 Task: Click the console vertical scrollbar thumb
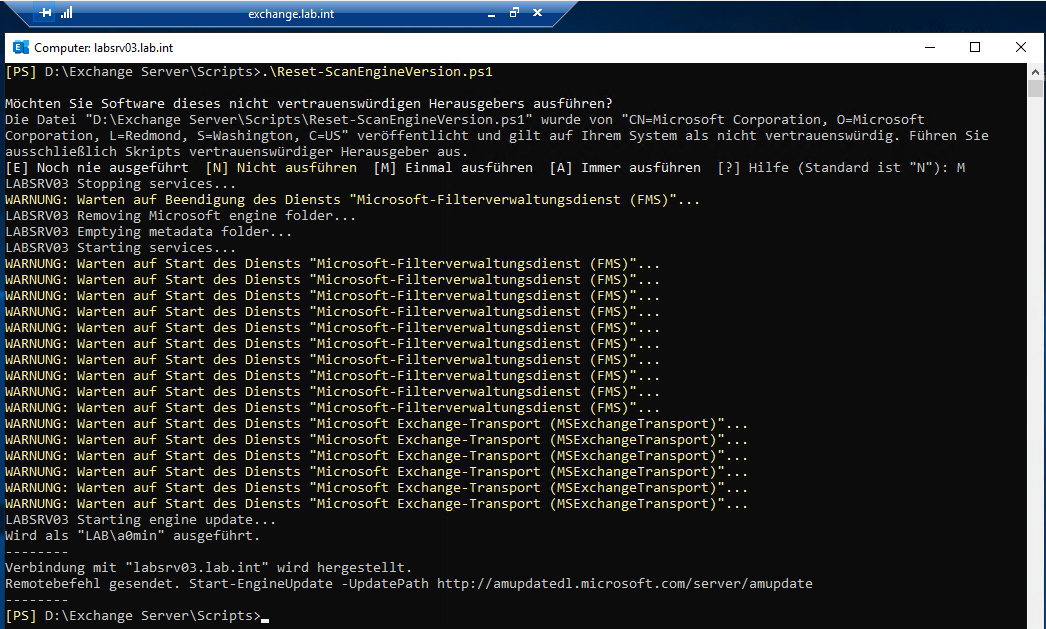coord(1037,90)
